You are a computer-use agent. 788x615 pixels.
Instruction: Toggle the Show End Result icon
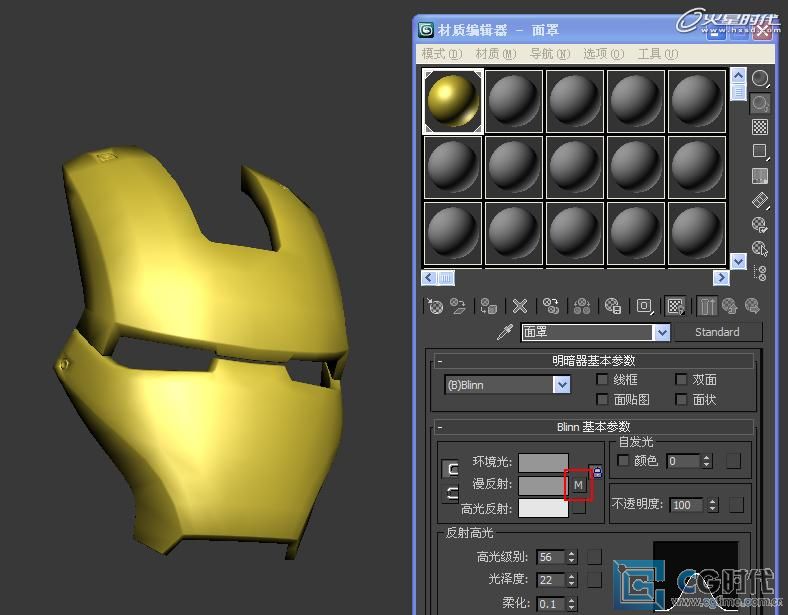707,306
